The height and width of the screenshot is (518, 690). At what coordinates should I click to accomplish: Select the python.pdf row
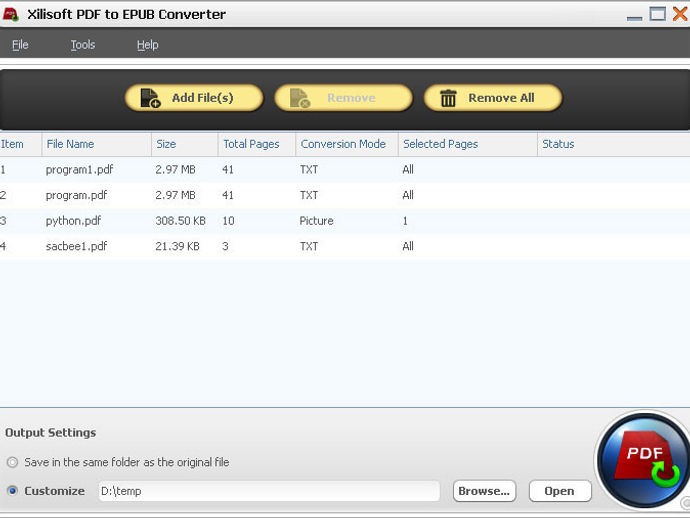pos(345,220)
